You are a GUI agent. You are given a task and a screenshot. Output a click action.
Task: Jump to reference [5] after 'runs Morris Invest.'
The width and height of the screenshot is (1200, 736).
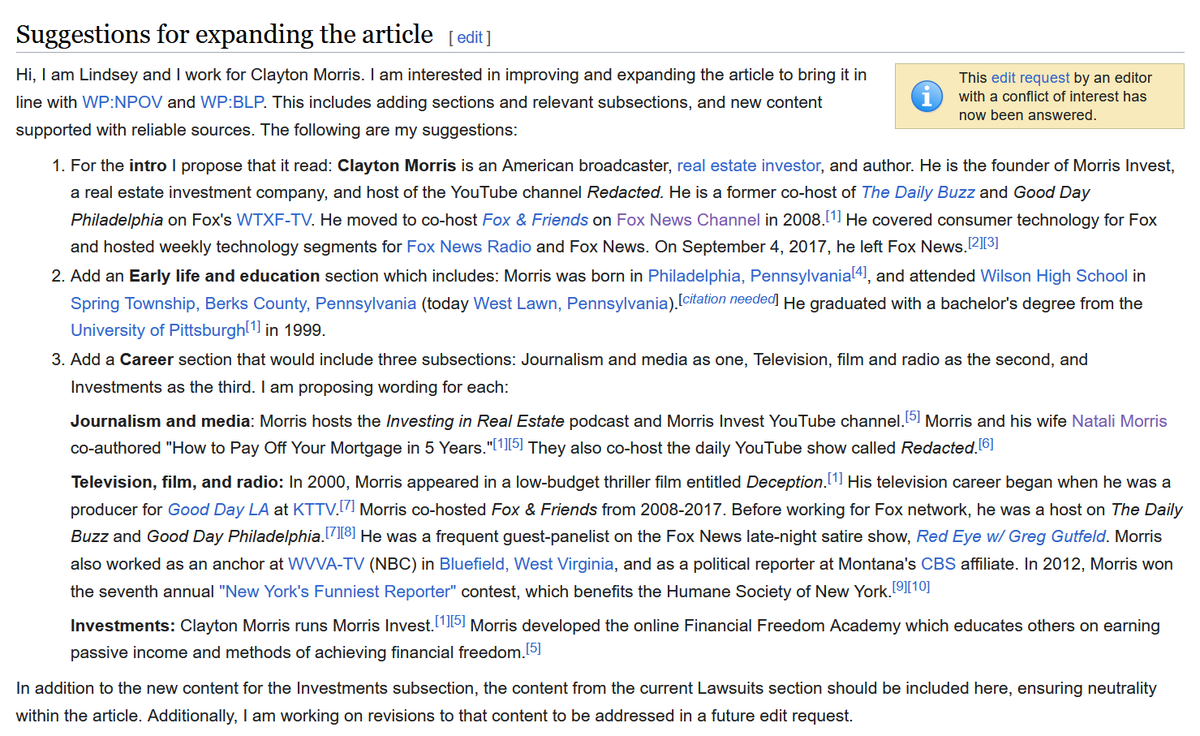point(459,621)
